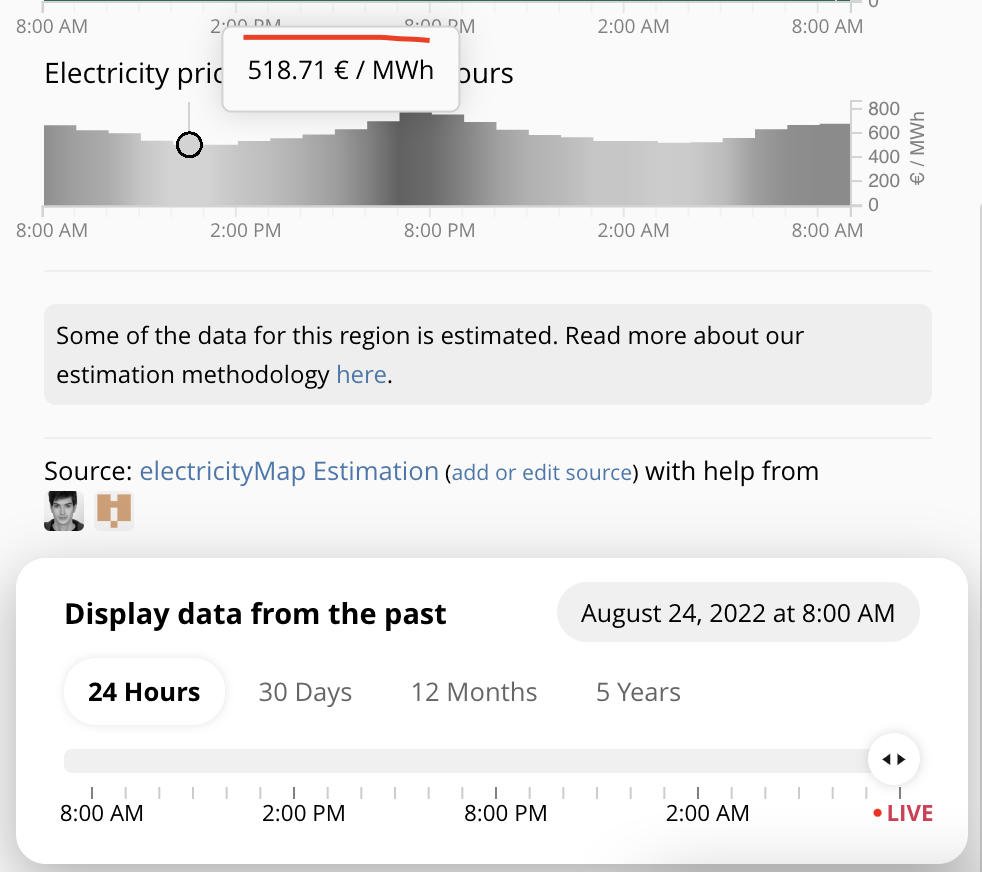This screenshot has height=872, width=982.
Task: Click the red LIVE indicator dot
Action: [x=878, y=813]
